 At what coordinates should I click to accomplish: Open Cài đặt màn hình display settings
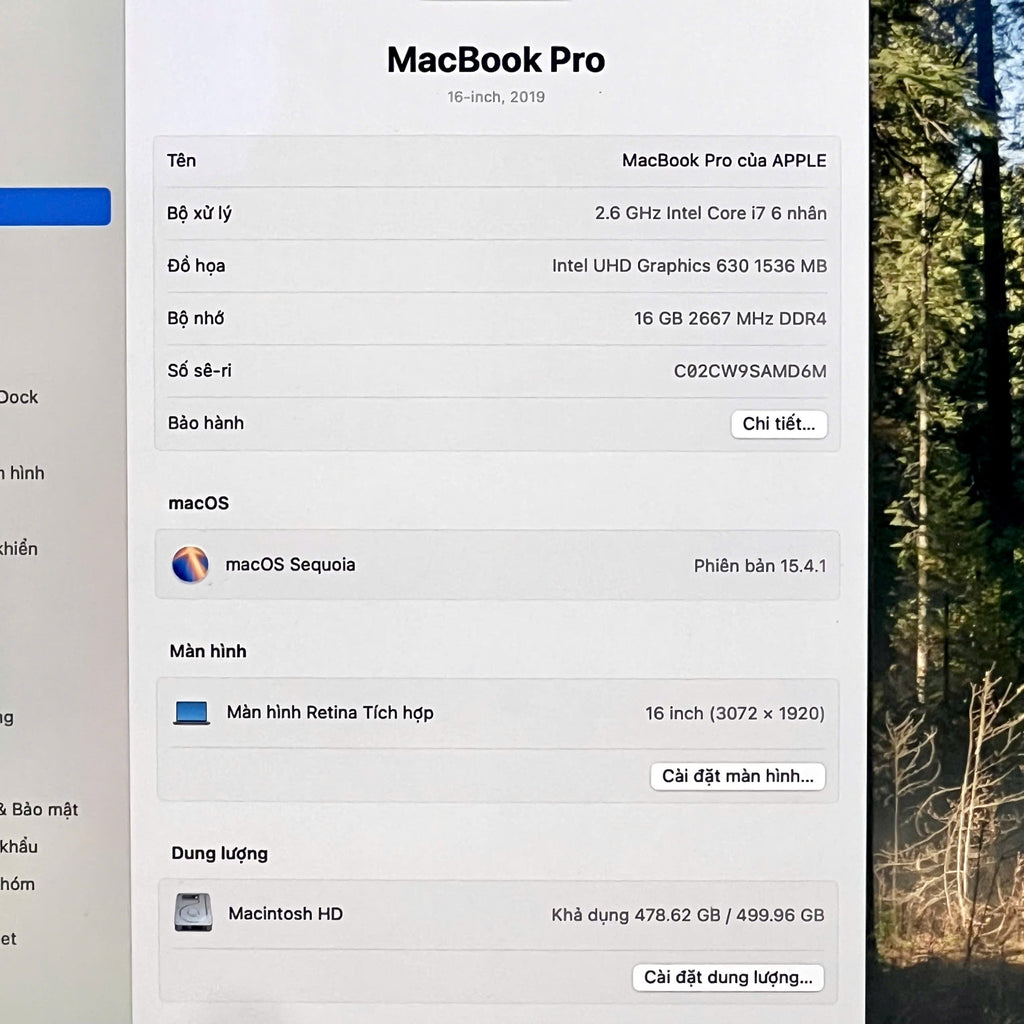[737, 776]
